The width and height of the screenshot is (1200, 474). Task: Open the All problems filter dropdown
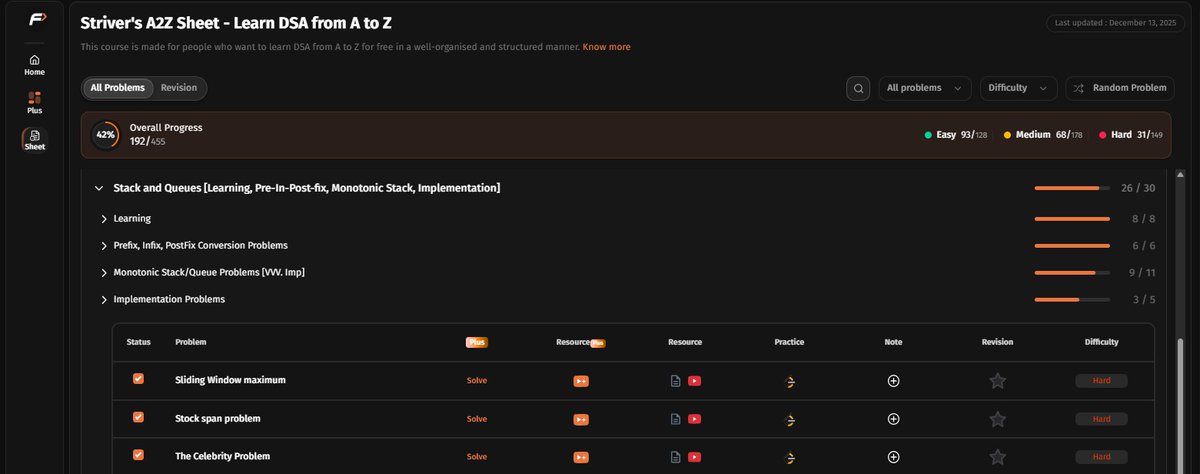925,88
